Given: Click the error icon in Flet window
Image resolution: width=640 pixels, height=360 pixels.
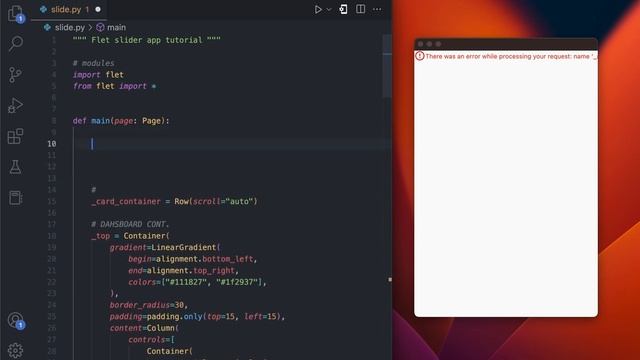Looking at the screenshot, I should 420,56.
